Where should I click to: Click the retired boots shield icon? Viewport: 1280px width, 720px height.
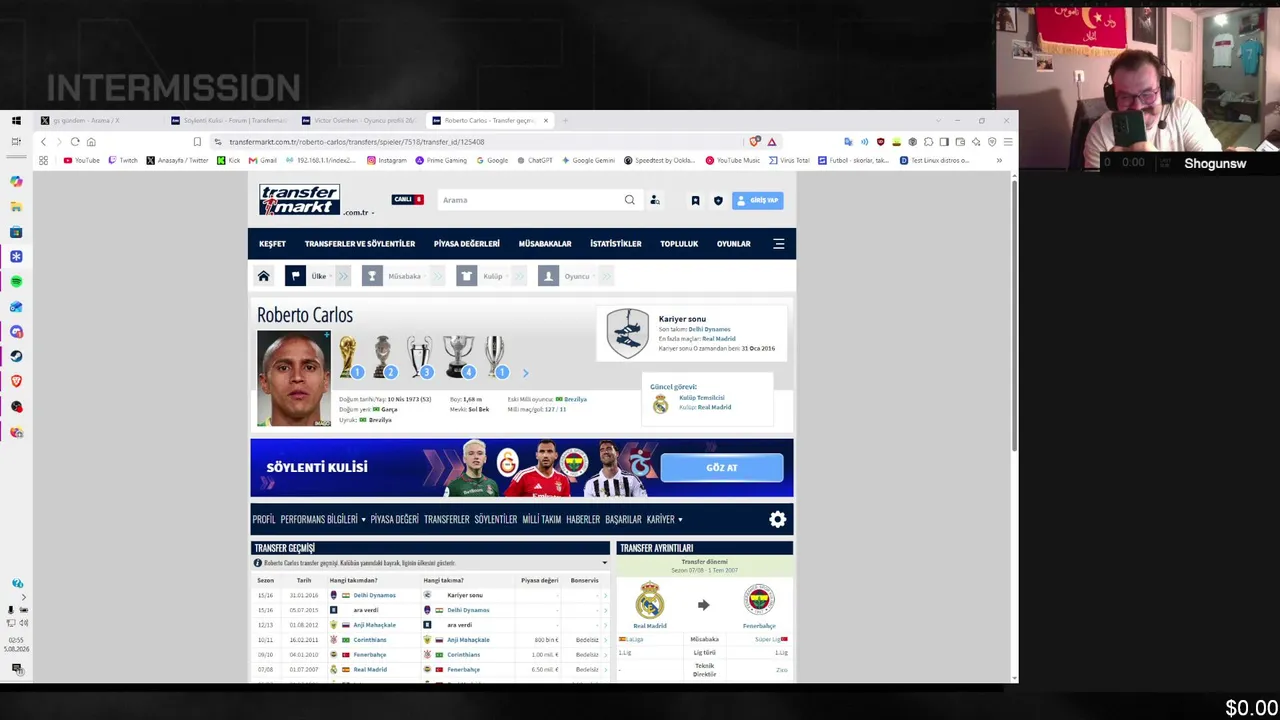click(627, 333)
